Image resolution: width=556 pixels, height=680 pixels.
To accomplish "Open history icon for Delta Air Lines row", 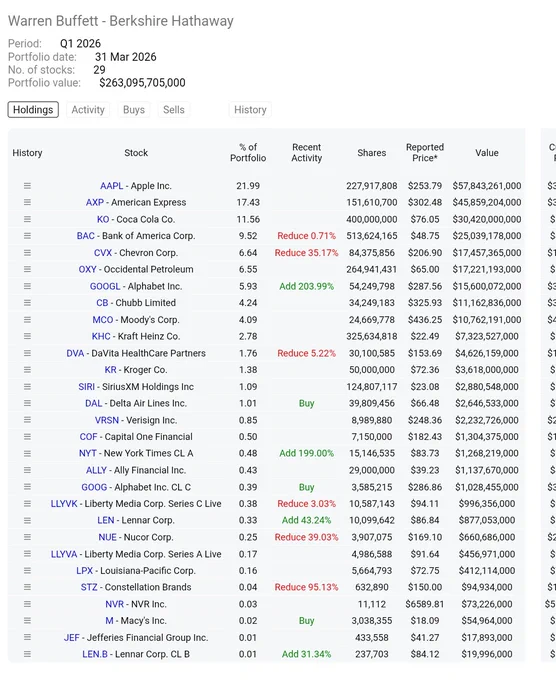I will [27, 403].
